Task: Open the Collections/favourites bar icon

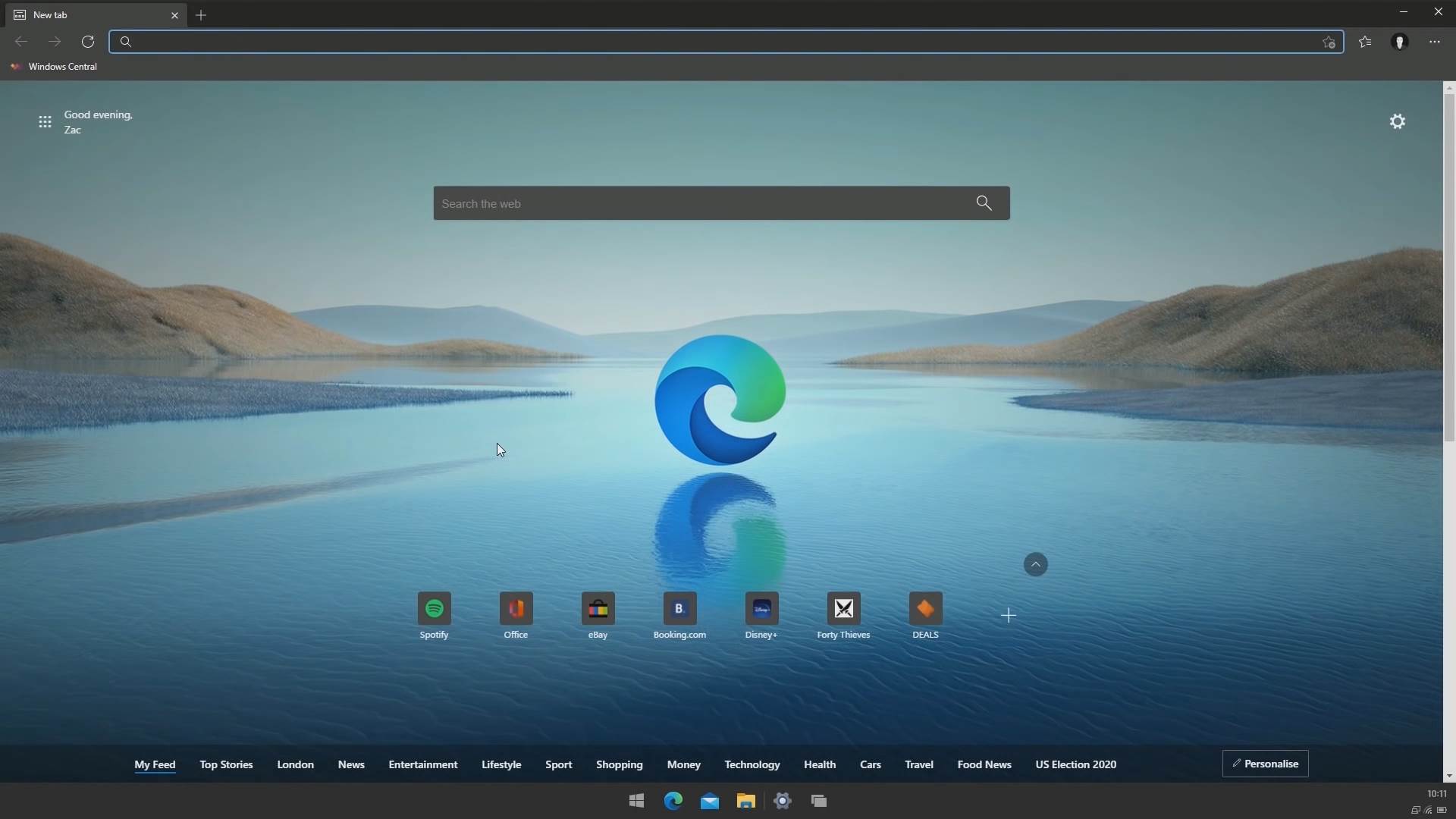Action: (x=1365, y=42)
